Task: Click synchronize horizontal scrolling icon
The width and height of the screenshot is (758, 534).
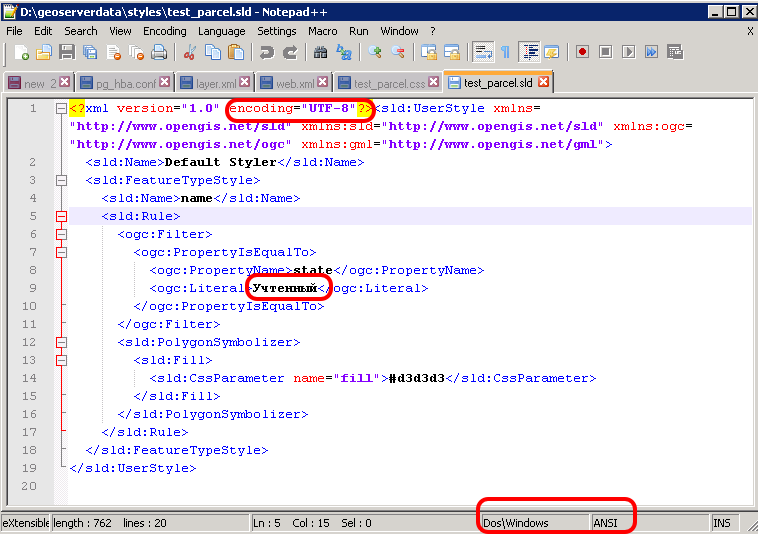Action: (x=452, y=52)
